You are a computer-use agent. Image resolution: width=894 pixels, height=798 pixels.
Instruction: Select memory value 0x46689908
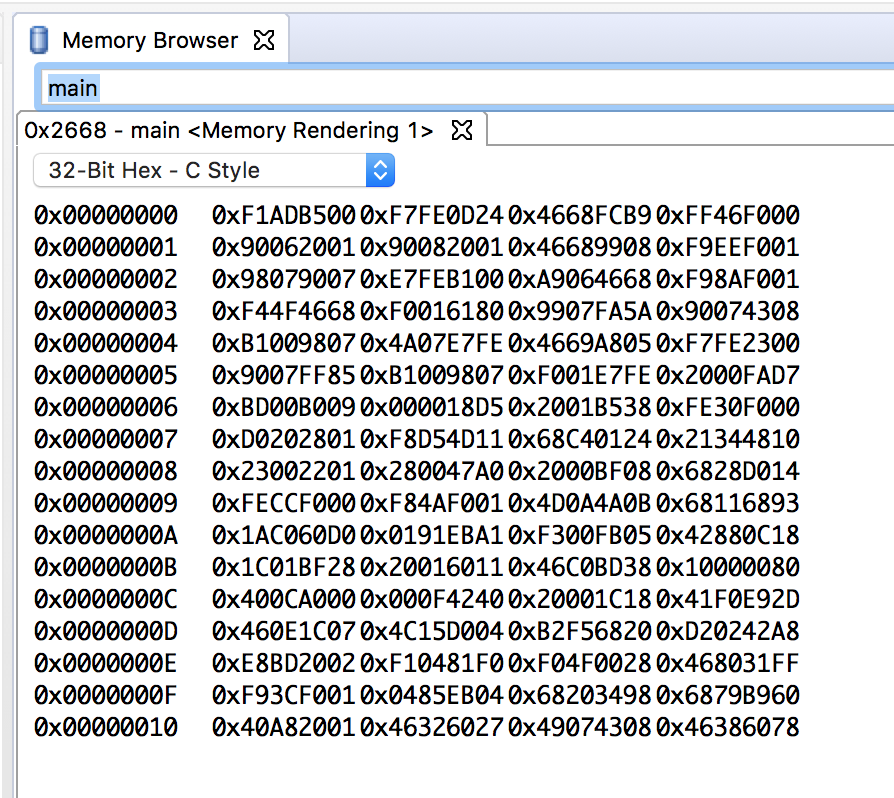pos(579,247)
